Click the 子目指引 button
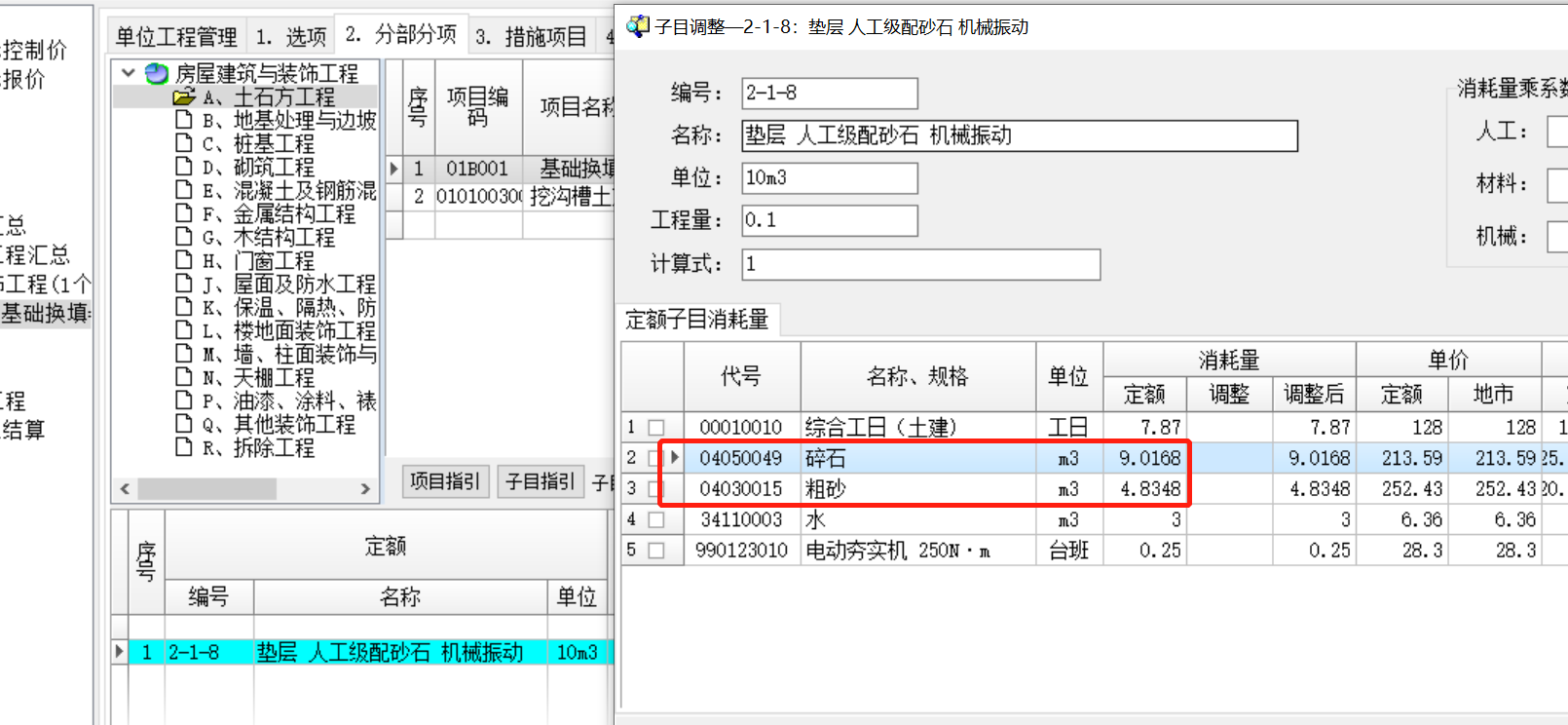The height and width of the screenshot is (725, 1568). [x=541, y=481]
